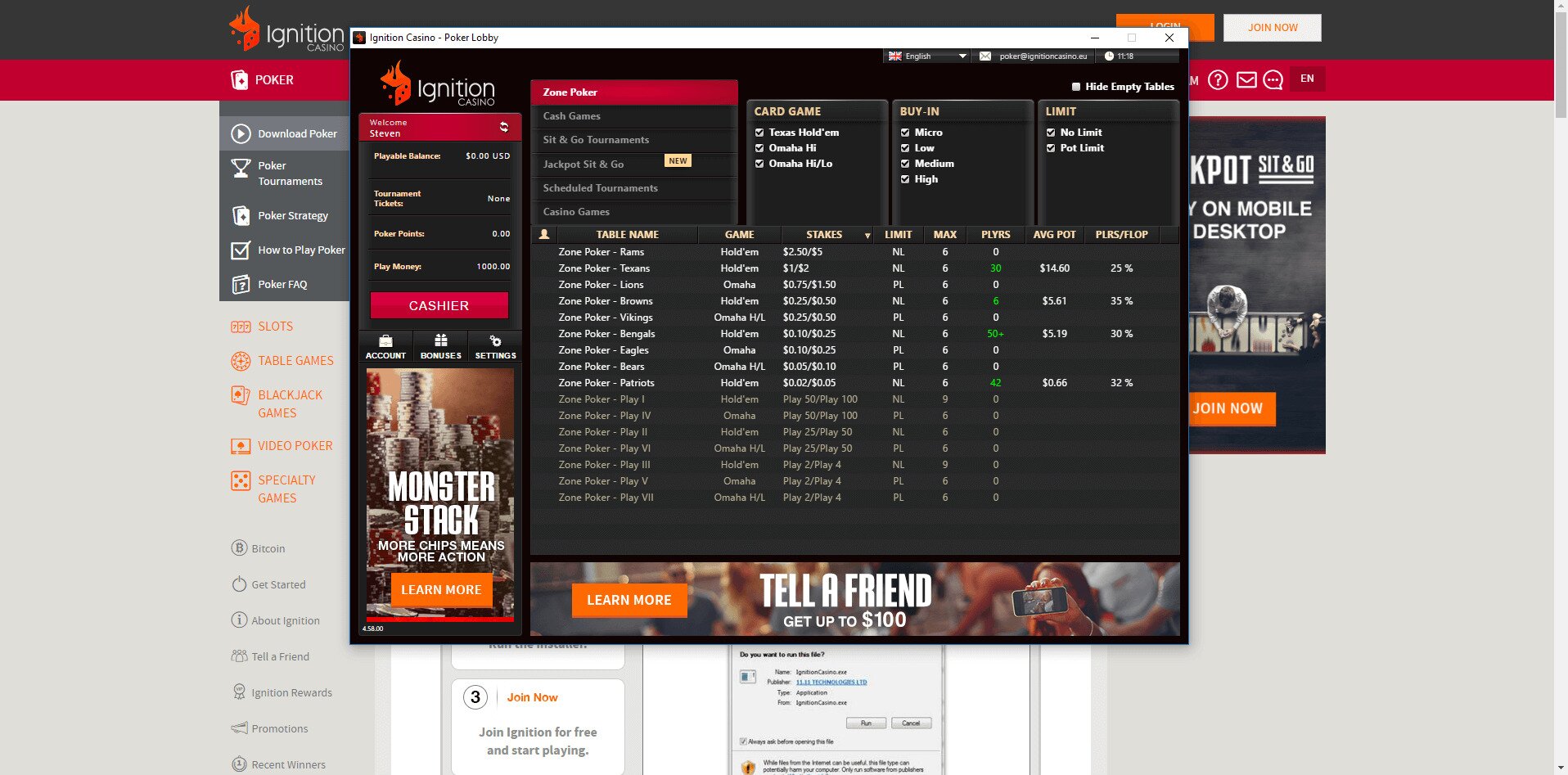
Task: Sort by the TABLE NAME column header
Action: coord(627,235)
